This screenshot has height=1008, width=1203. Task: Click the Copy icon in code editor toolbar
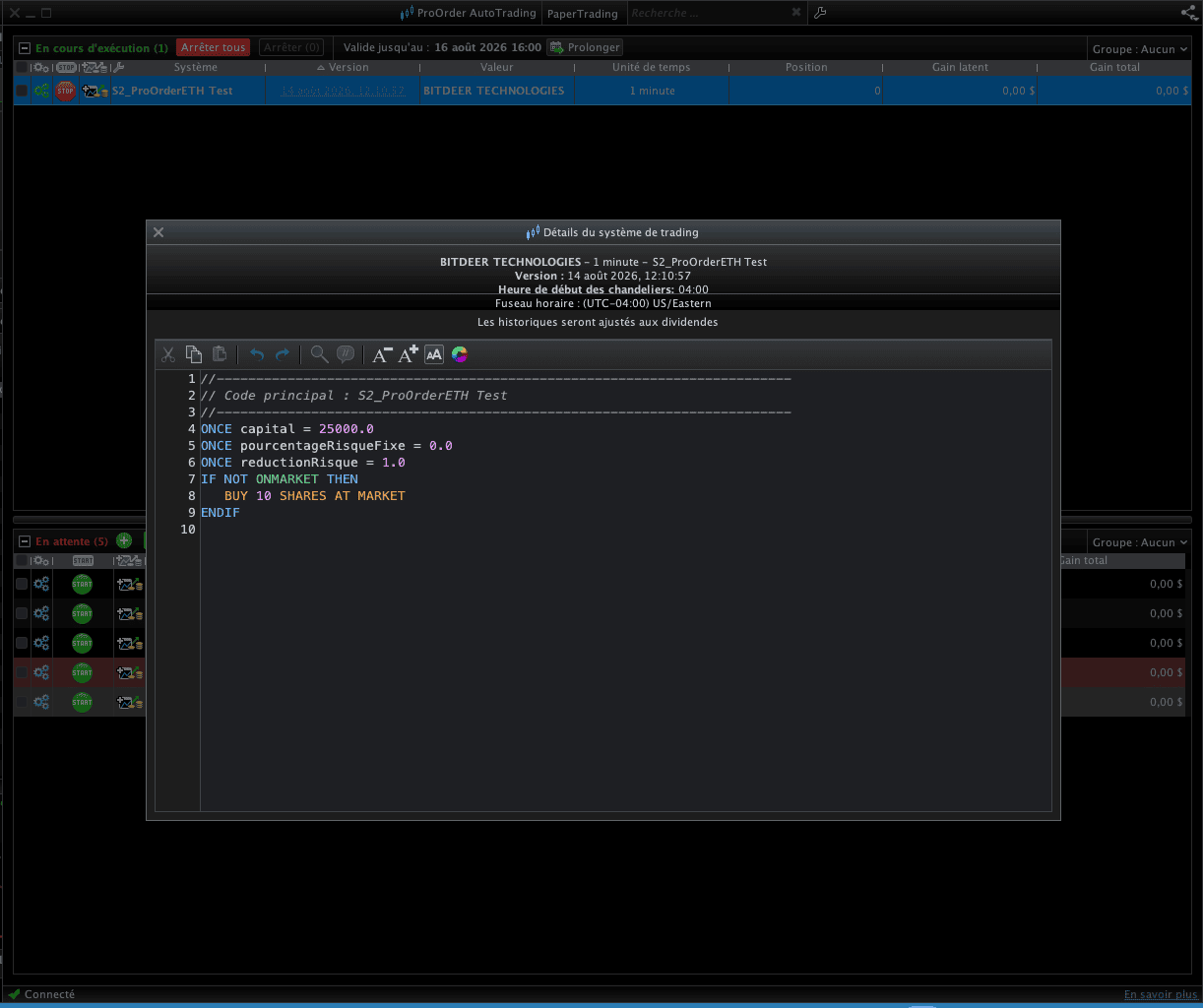click(194, 354)
